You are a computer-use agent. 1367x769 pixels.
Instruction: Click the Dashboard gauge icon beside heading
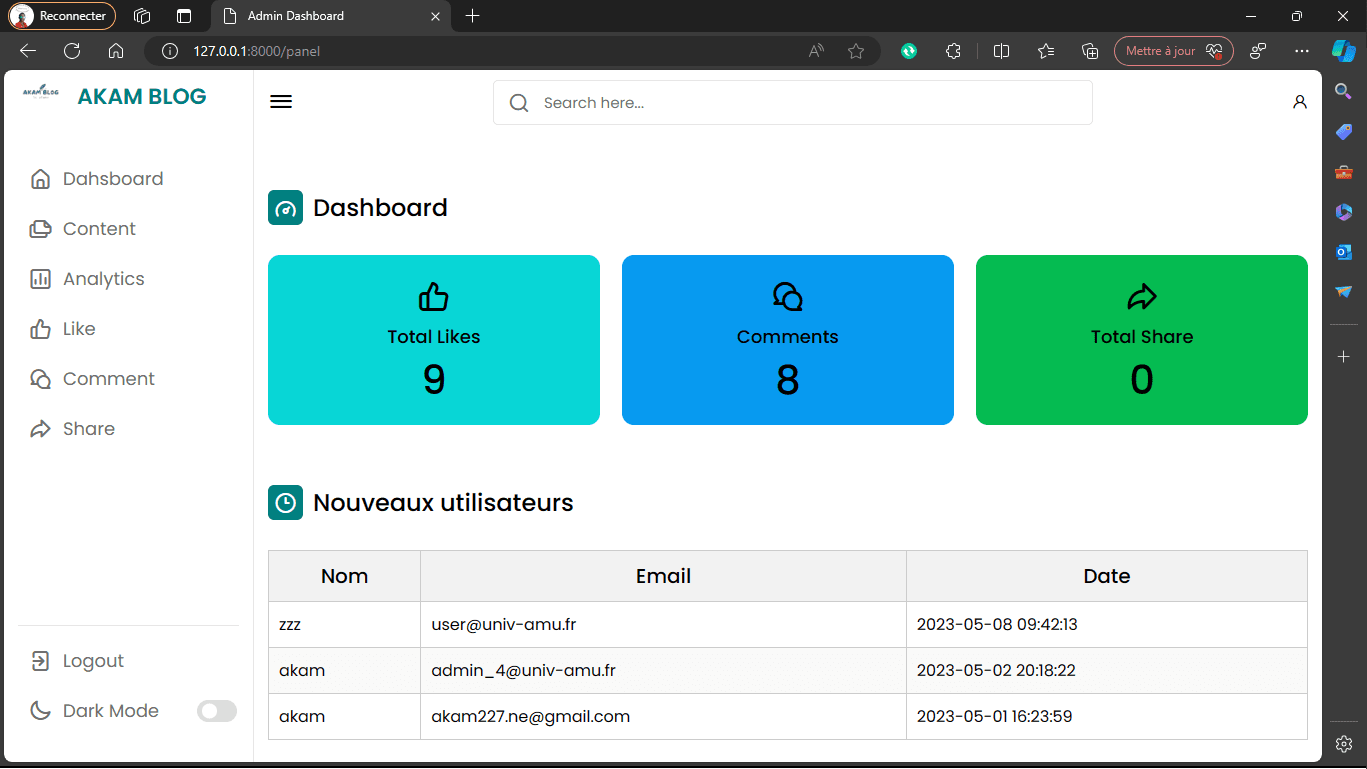(285, 208)
